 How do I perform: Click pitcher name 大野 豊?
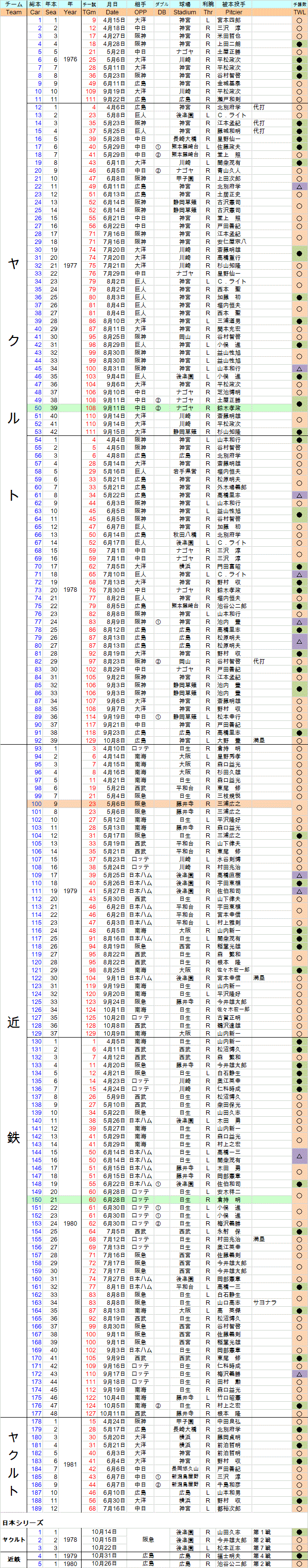point(229,740)
